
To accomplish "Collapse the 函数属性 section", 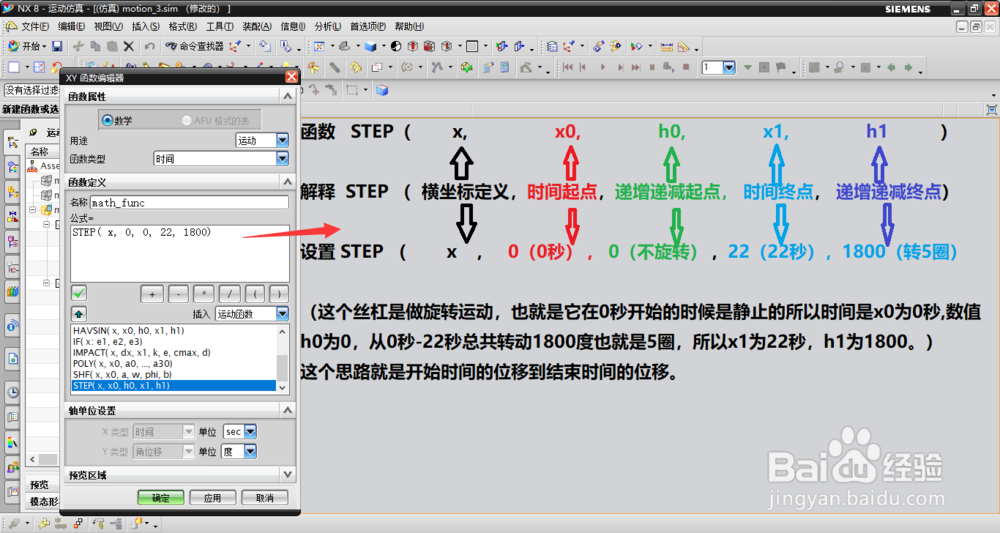I will [x=288, y=96].
